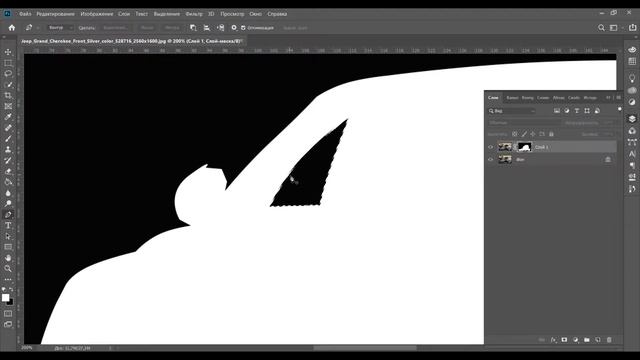Screen dimensions: 640x360
Task: Select the Brush tool
Action: pos(8,139)
